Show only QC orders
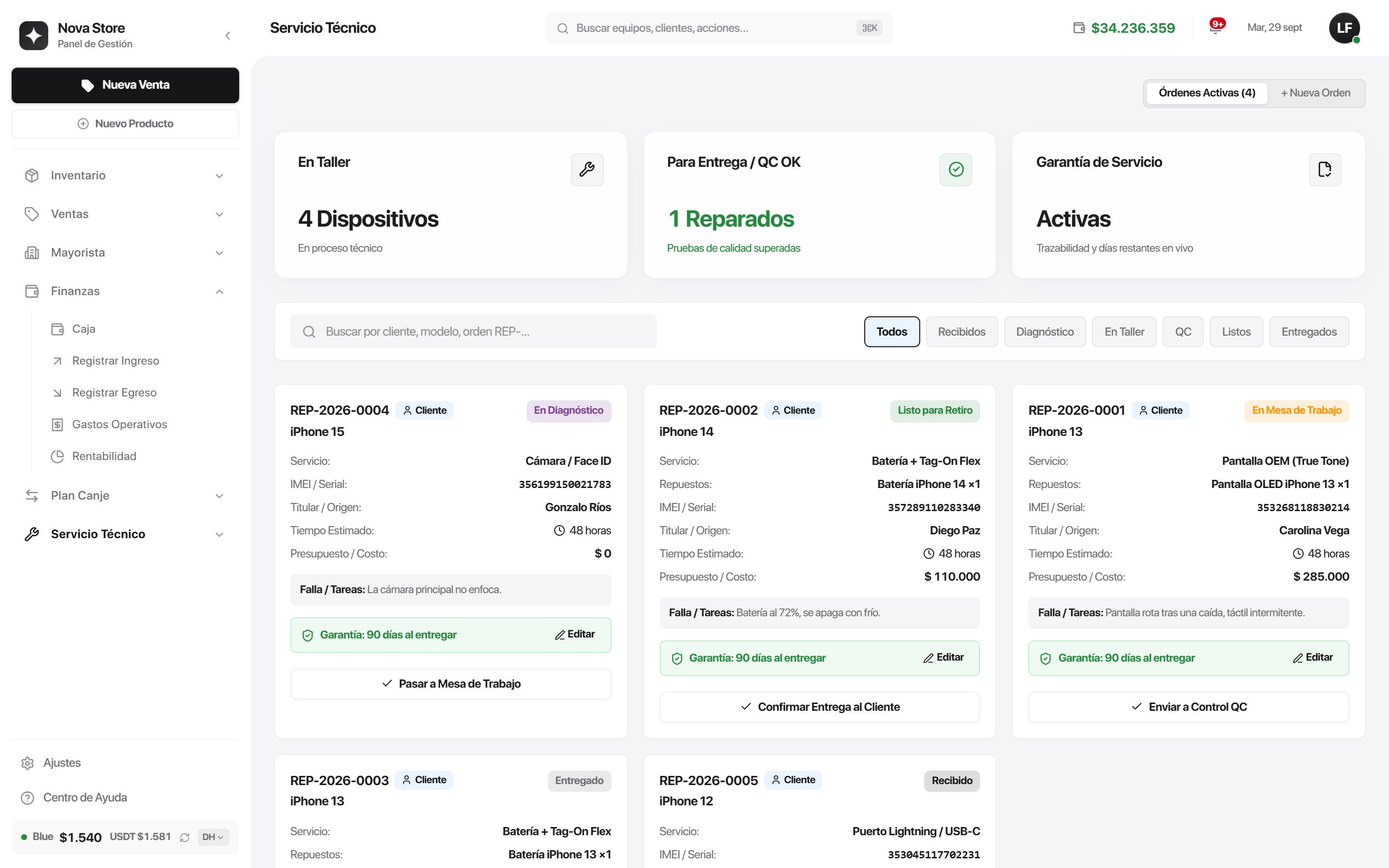1389x868 pixels. click(x=1183, y=332)
